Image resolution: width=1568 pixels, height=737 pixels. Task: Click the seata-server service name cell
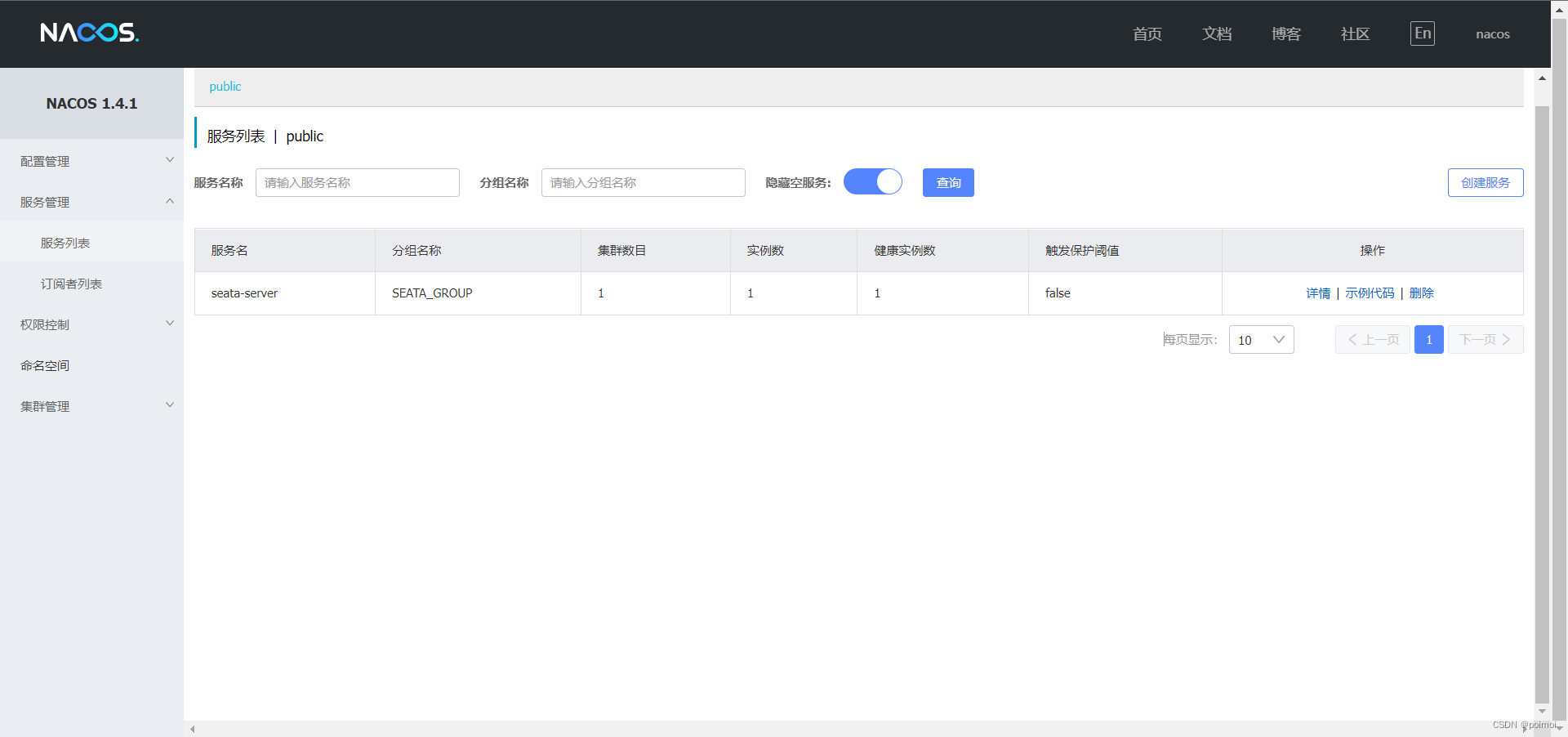[x=285, y=293]
